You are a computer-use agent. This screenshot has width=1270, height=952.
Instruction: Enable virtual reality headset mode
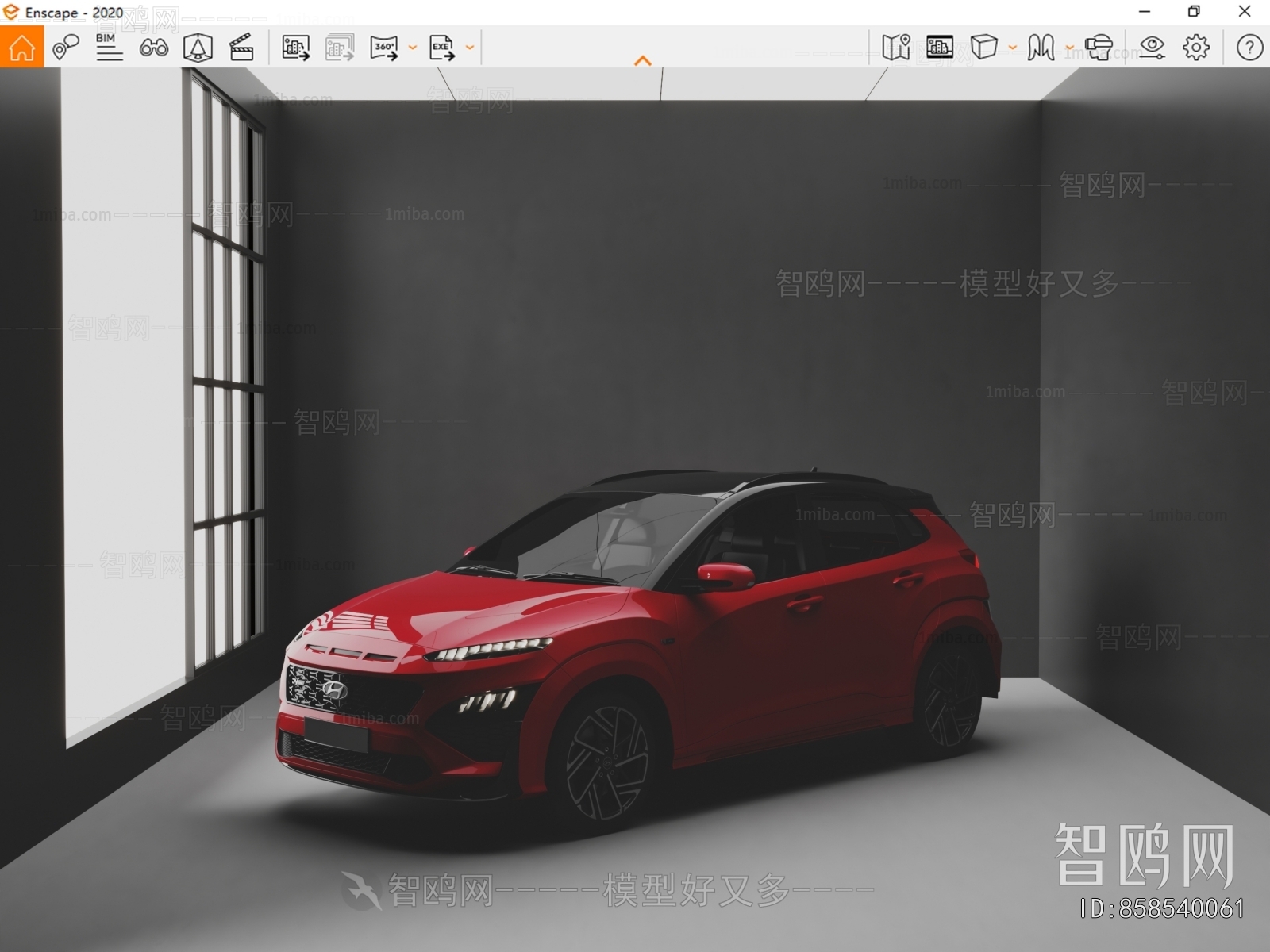pos(1099,48)
